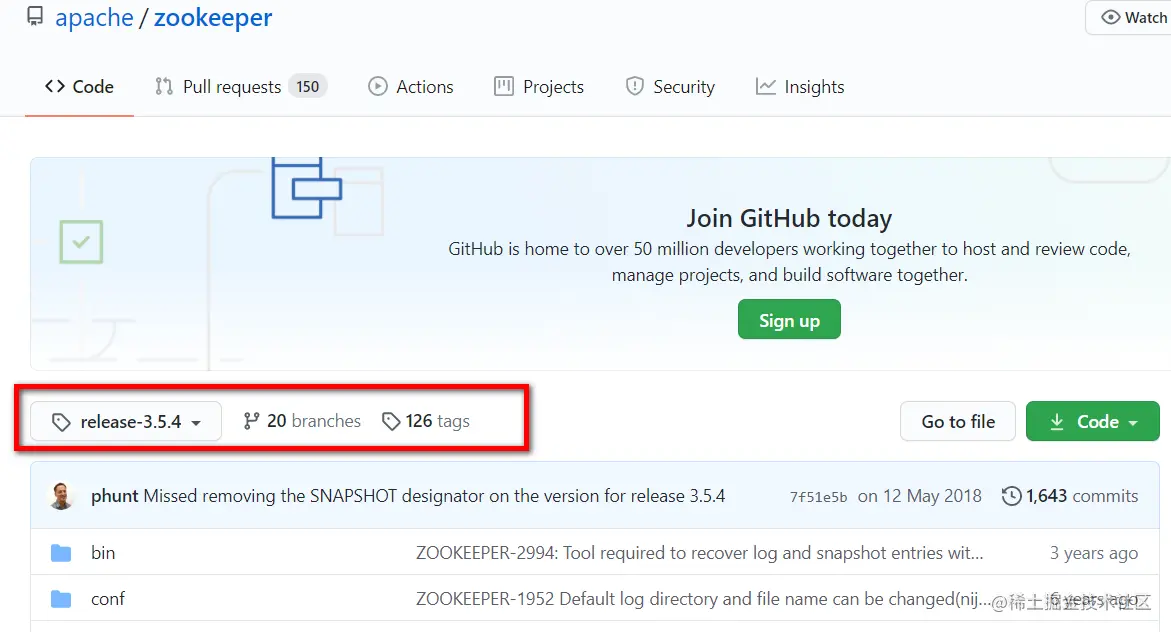
Task: Open the bin folder
Action: point(103,553)
